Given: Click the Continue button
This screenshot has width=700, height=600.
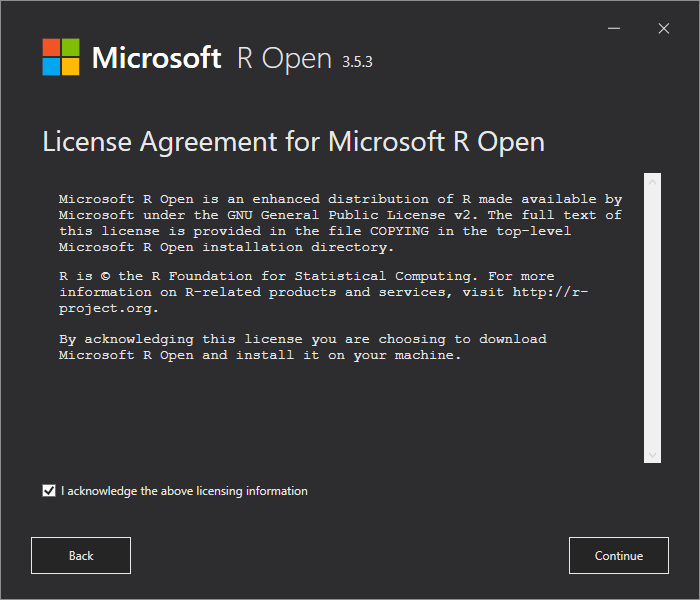Looking at the screenshot, I should pos(619,555).
